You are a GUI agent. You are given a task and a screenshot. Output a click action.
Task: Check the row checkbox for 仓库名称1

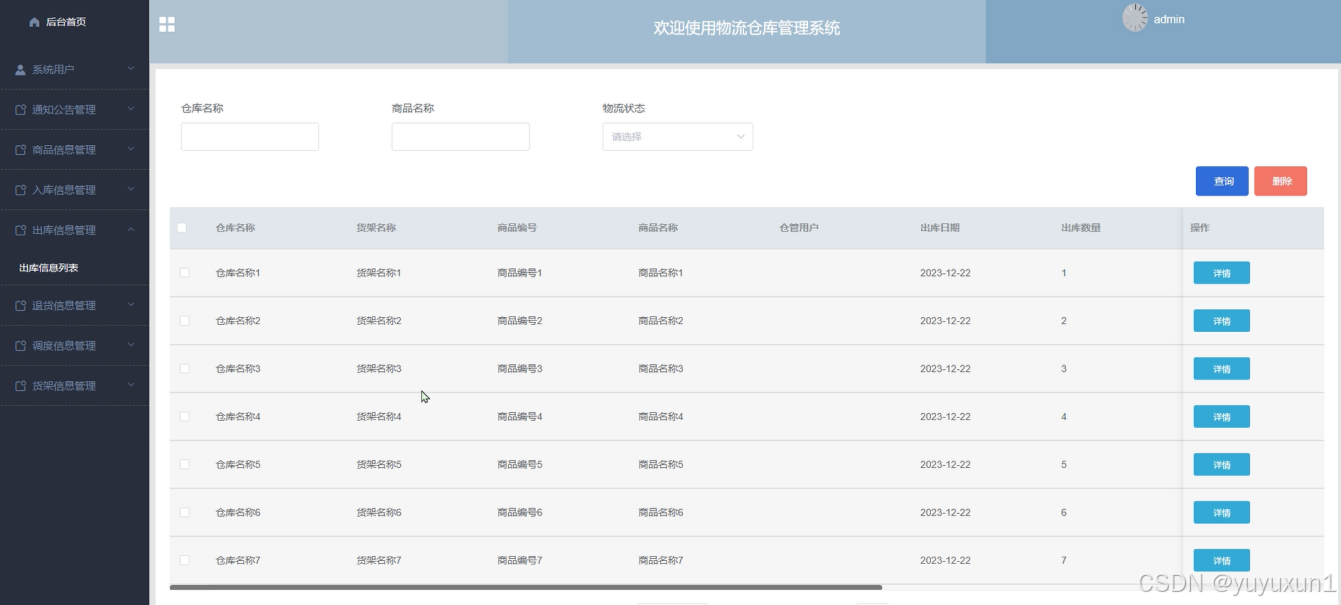point(184,272)
